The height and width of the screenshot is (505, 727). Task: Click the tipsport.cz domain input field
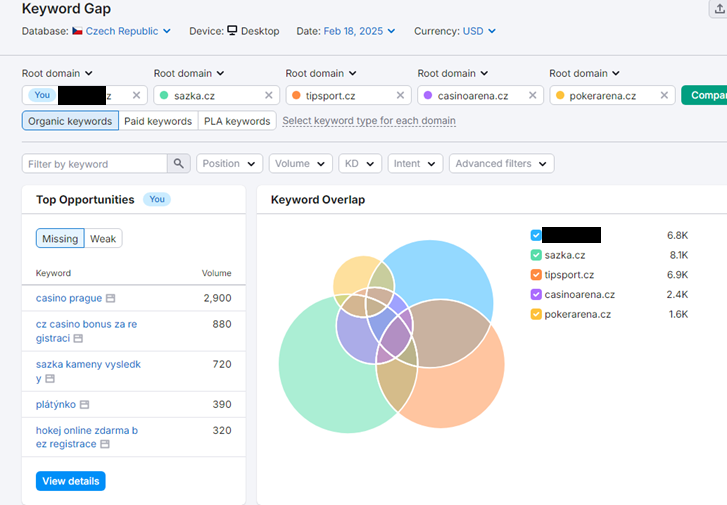[x=349, y=95]
